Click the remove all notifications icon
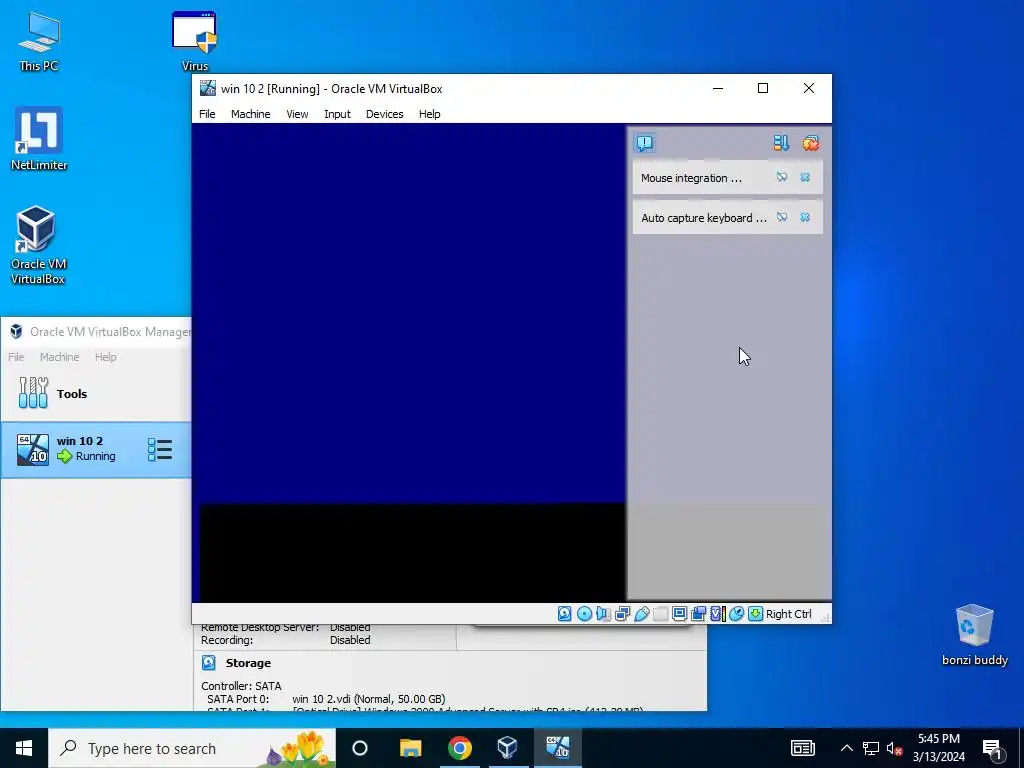The image size is (1024, 768). tap(810, 143)
